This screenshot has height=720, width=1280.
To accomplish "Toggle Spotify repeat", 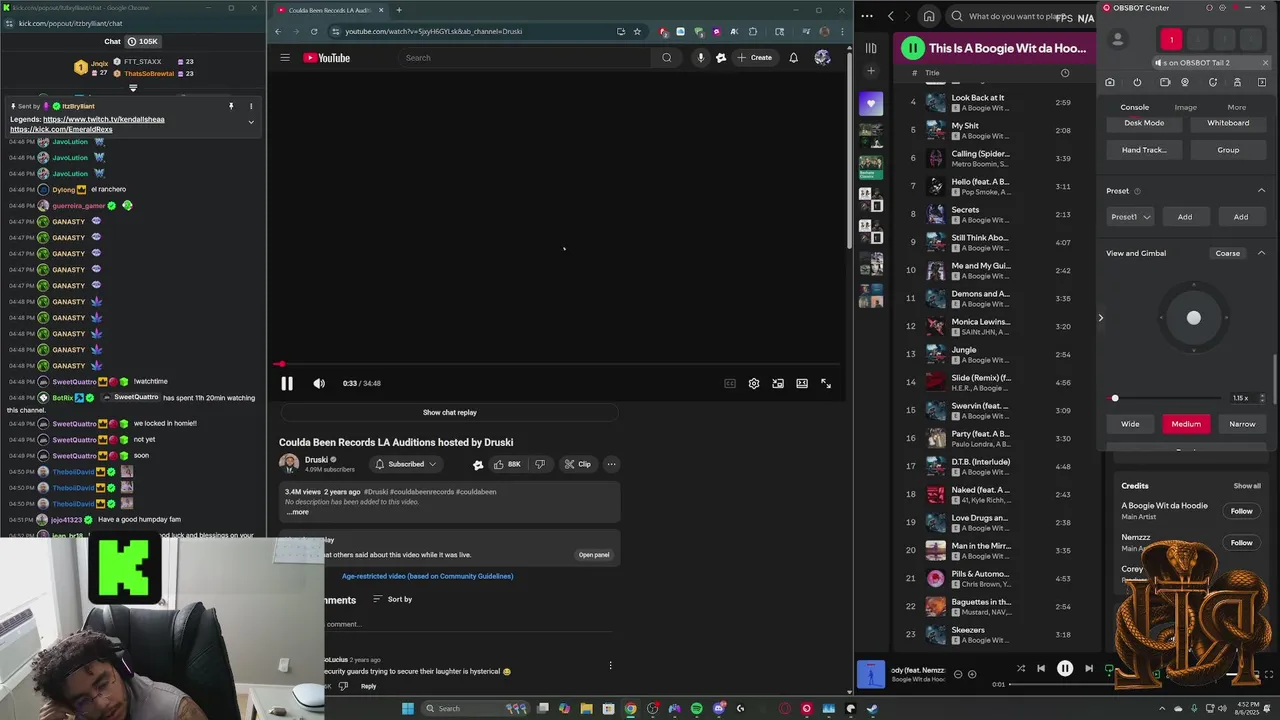I will [1109, 669].
